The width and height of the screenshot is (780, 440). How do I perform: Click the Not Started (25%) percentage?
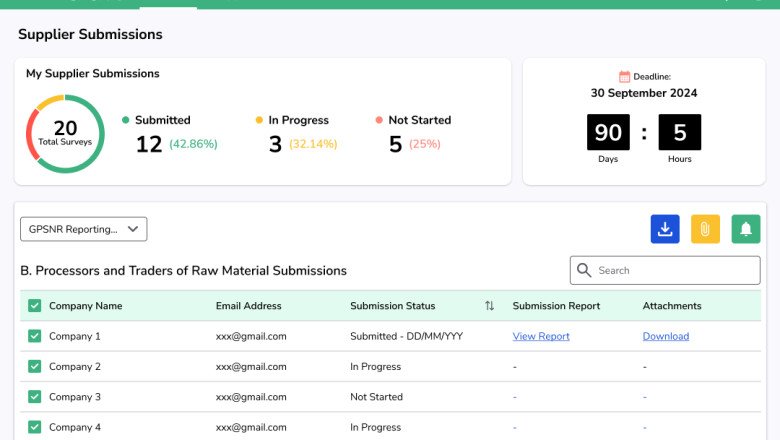[425, 144]
